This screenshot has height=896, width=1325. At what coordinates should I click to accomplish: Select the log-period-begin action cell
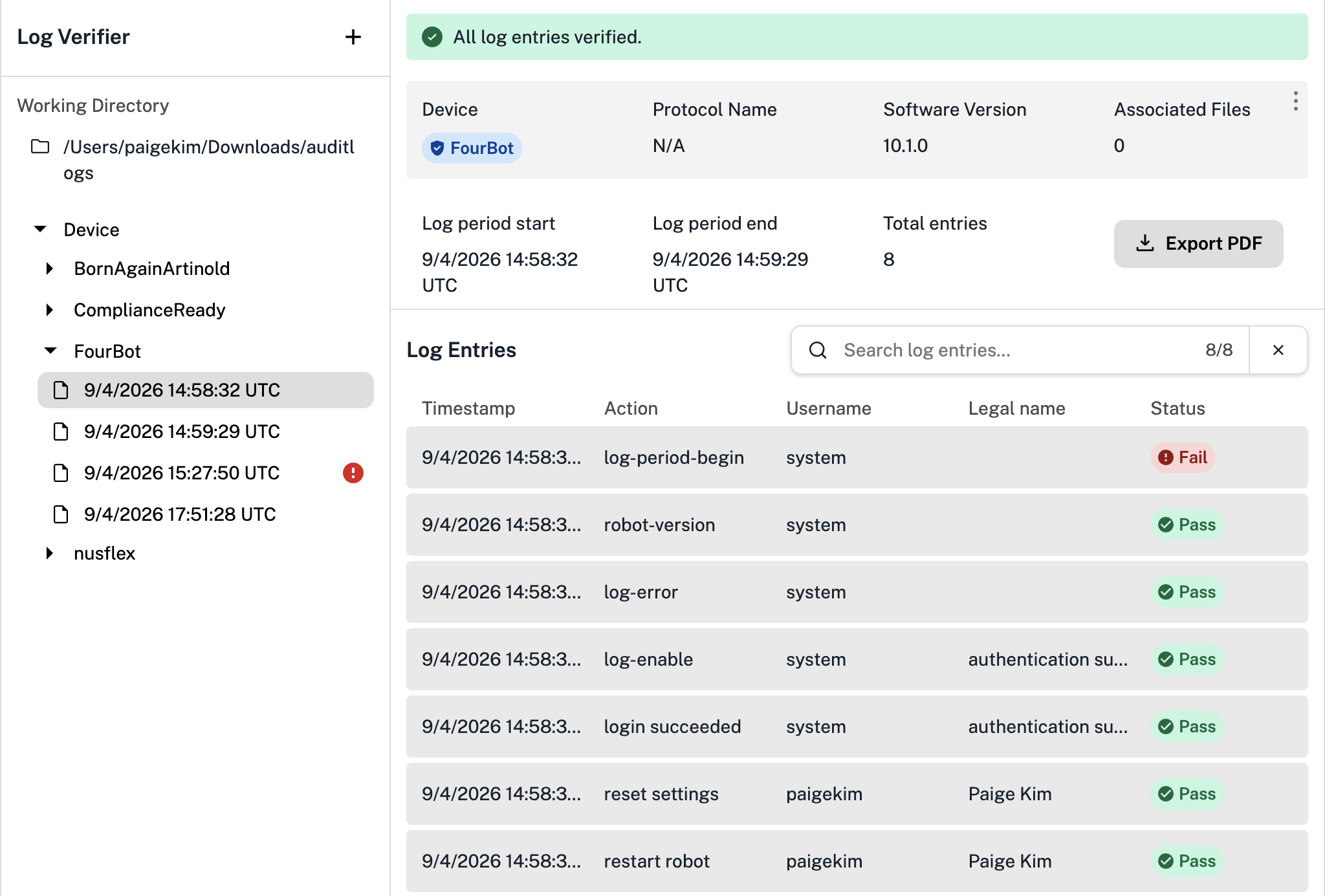tap(674, 457)
